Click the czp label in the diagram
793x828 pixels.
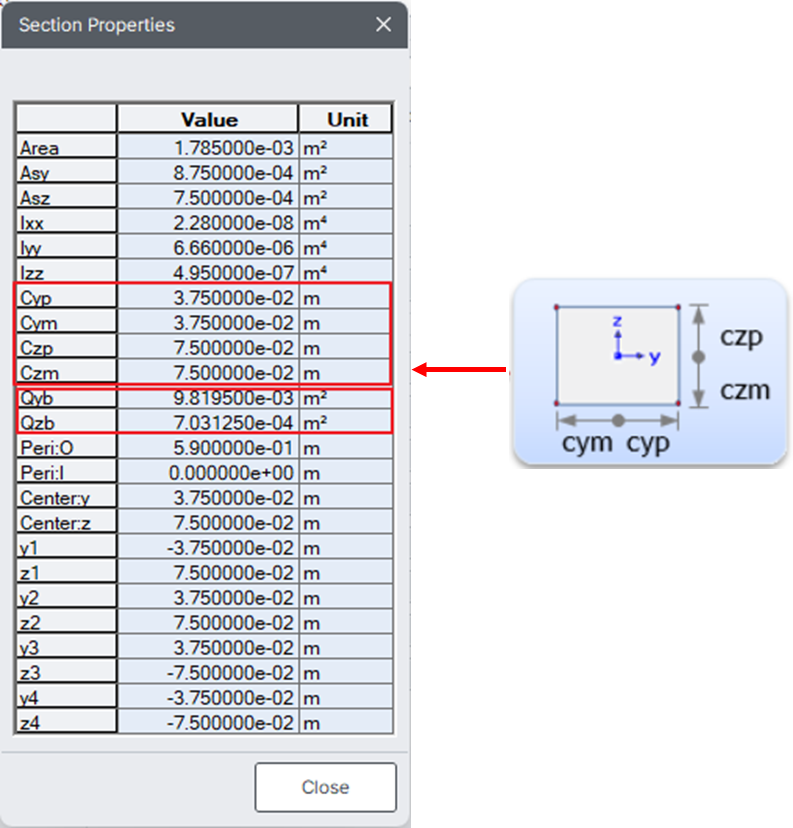coord(741,337)
